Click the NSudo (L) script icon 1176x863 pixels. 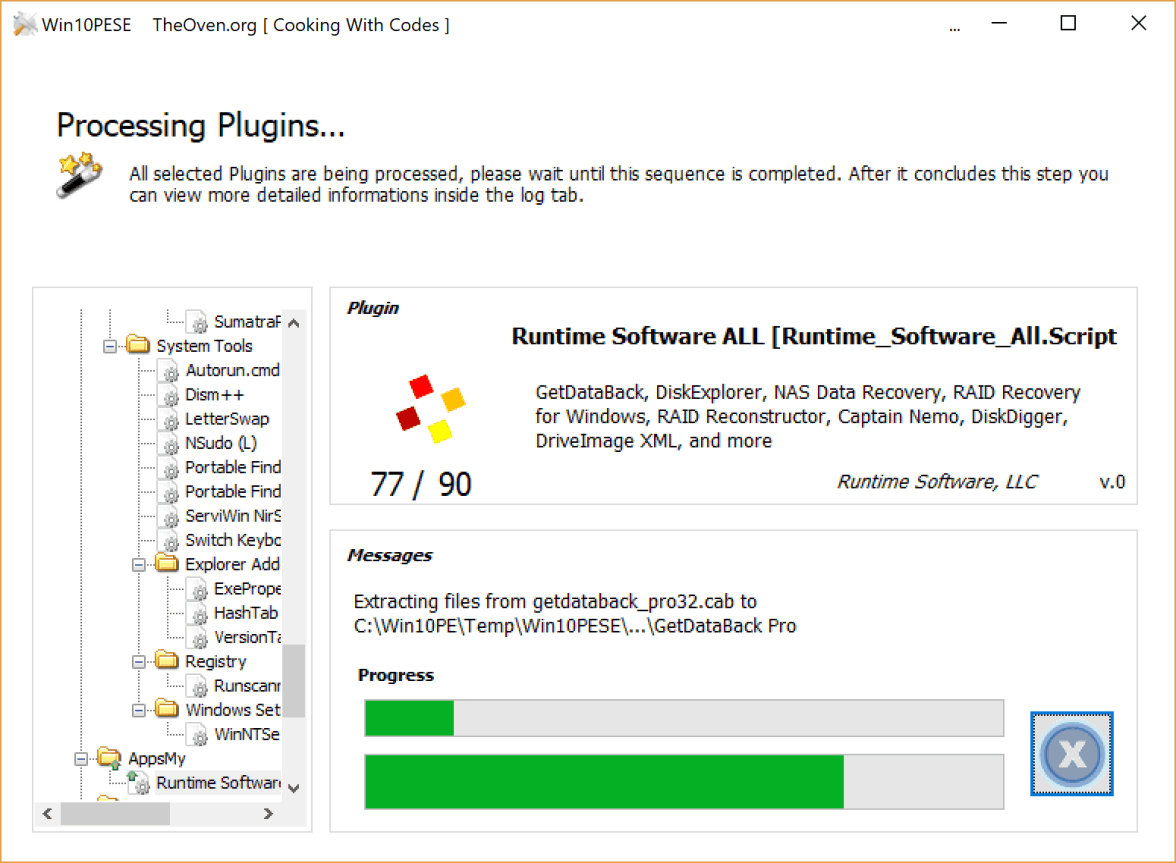pos(171,443)
